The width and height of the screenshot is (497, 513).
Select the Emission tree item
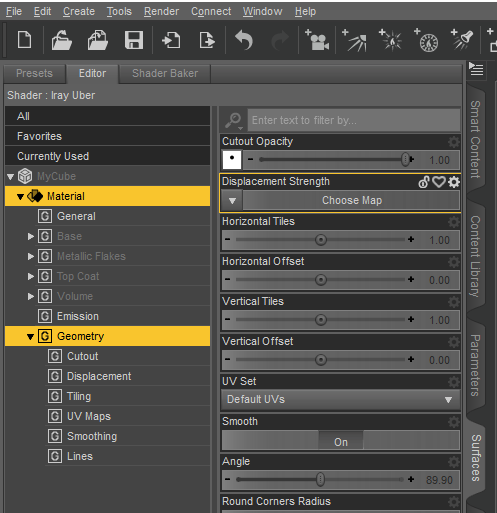pos(78,316)
